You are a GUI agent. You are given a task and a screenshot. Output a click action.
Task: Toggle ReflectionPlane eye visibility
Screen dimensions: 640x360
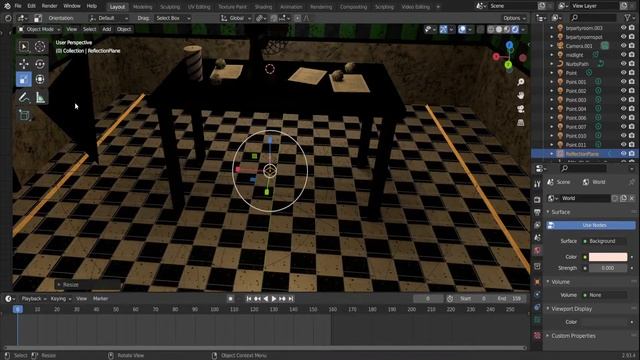click(623, 153)
